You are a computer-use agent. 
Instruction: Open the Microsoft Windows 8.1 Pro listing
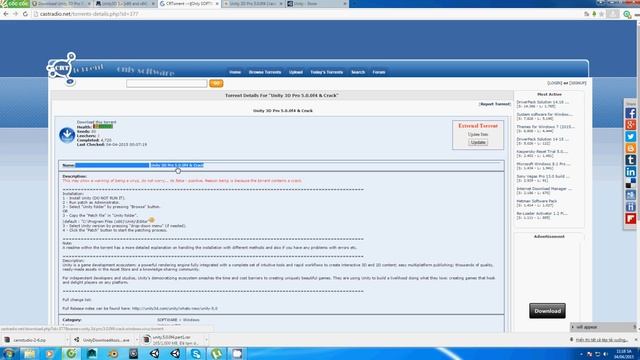(543, 164)
